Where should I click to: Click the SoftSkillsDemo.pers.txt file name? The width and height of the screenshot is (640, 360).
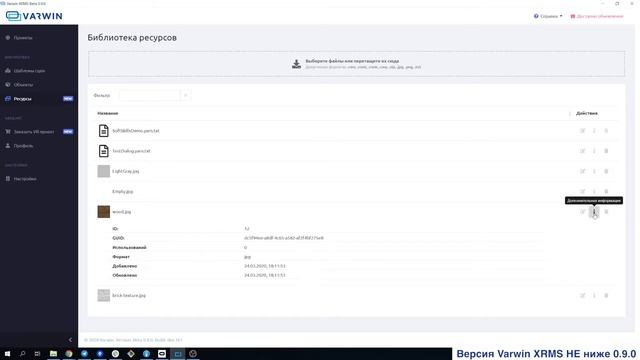pos(136,131)
